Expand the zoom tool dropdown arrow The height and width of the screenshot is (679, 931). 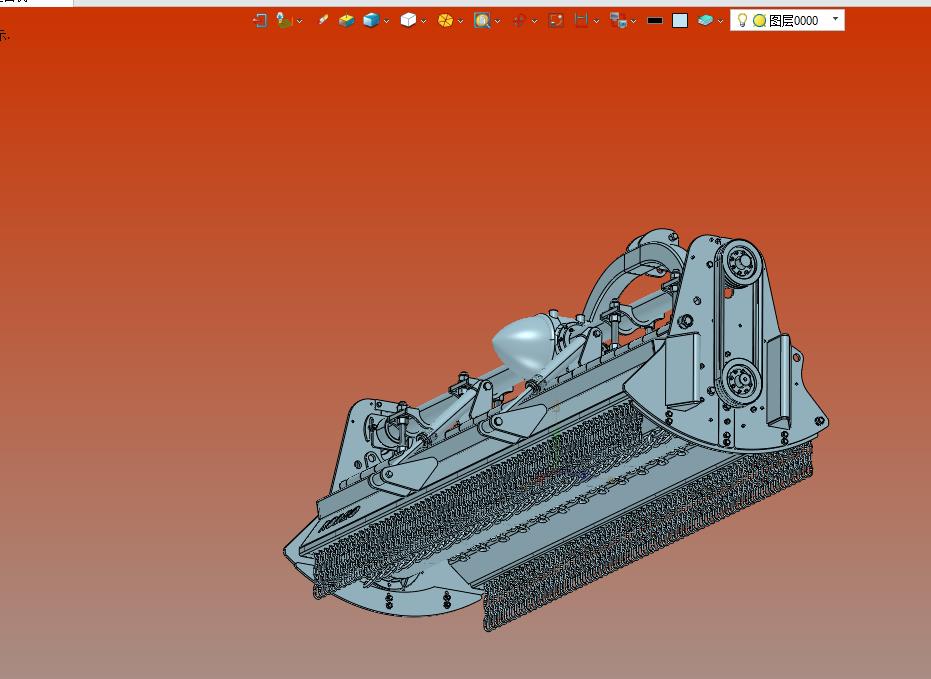tap(498, 21)
